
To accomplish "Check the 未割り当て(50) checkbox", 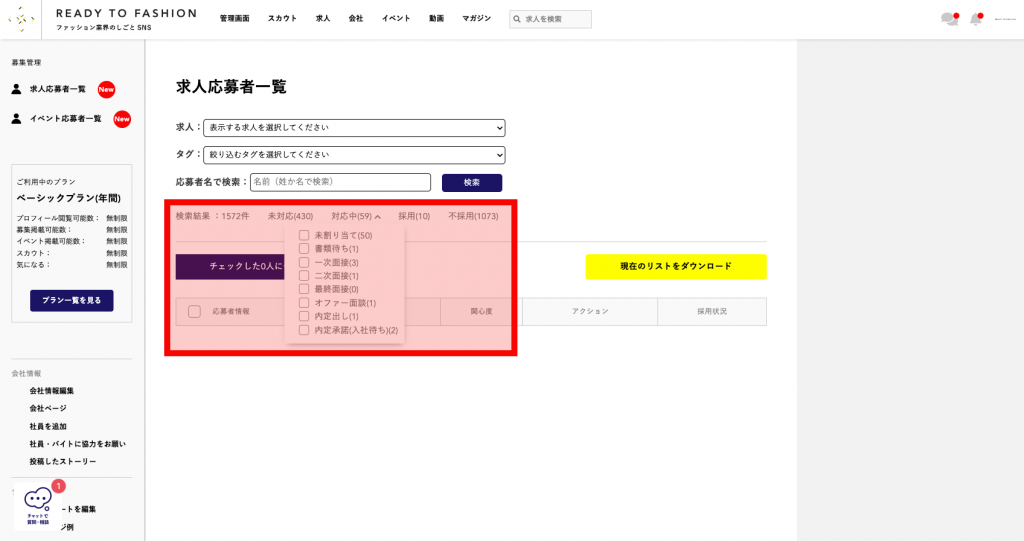I will tap(304, 235).
